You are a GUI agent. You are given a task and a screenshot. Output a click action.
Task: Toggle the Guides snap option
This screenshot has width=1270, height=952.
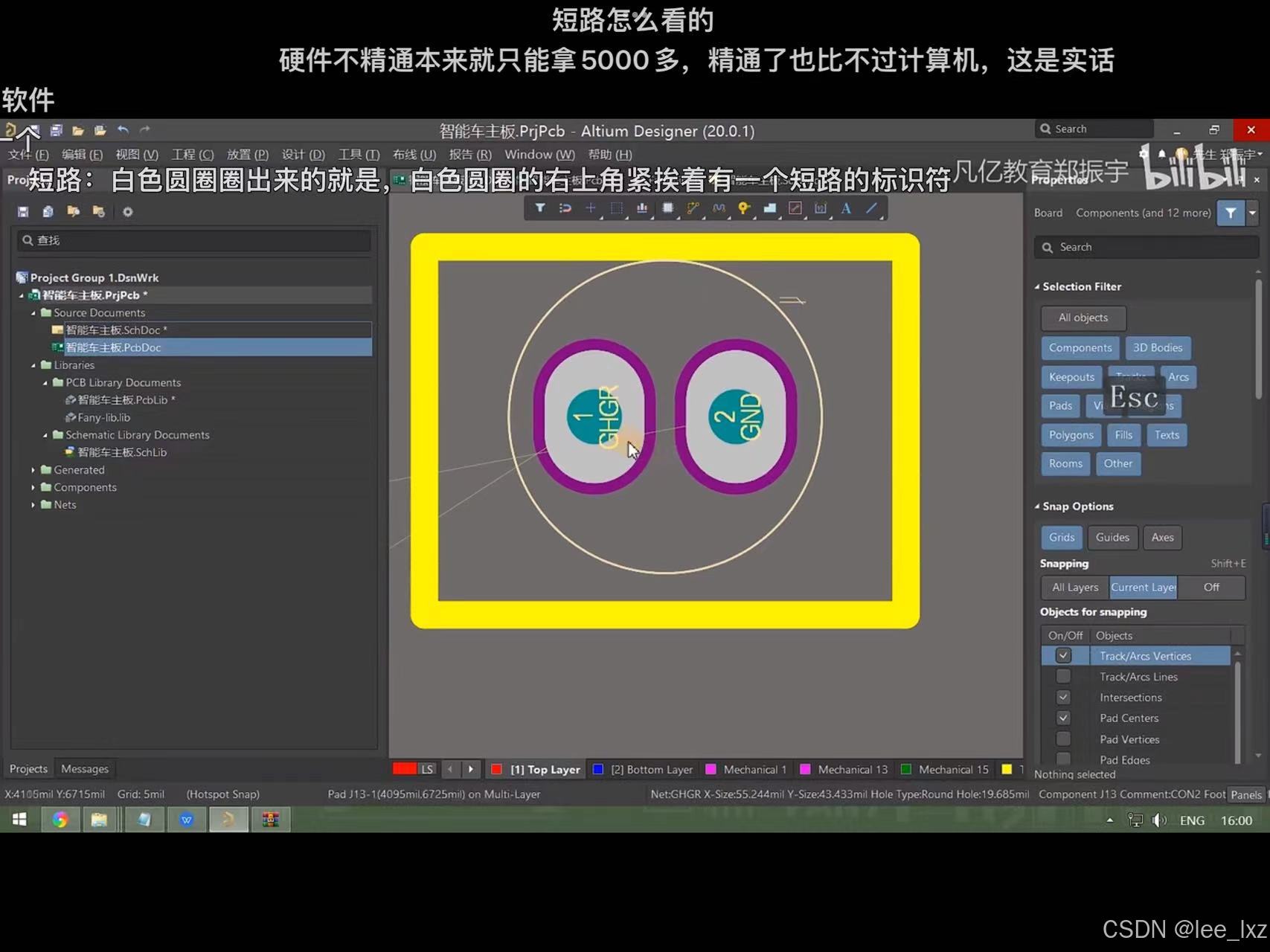[1112, 537]
